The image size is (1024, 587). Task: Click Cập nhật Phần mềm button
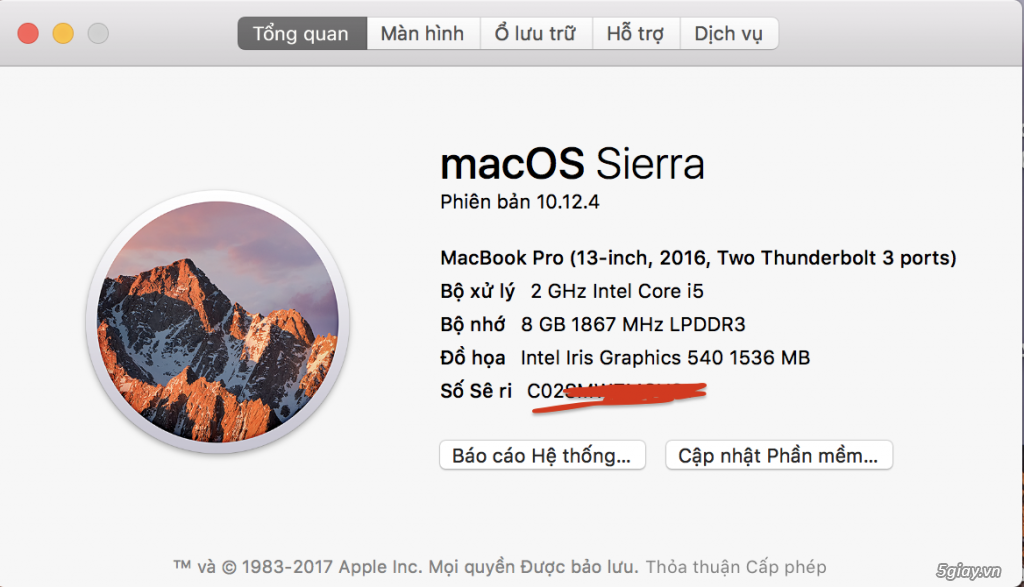tap(778, 455)
